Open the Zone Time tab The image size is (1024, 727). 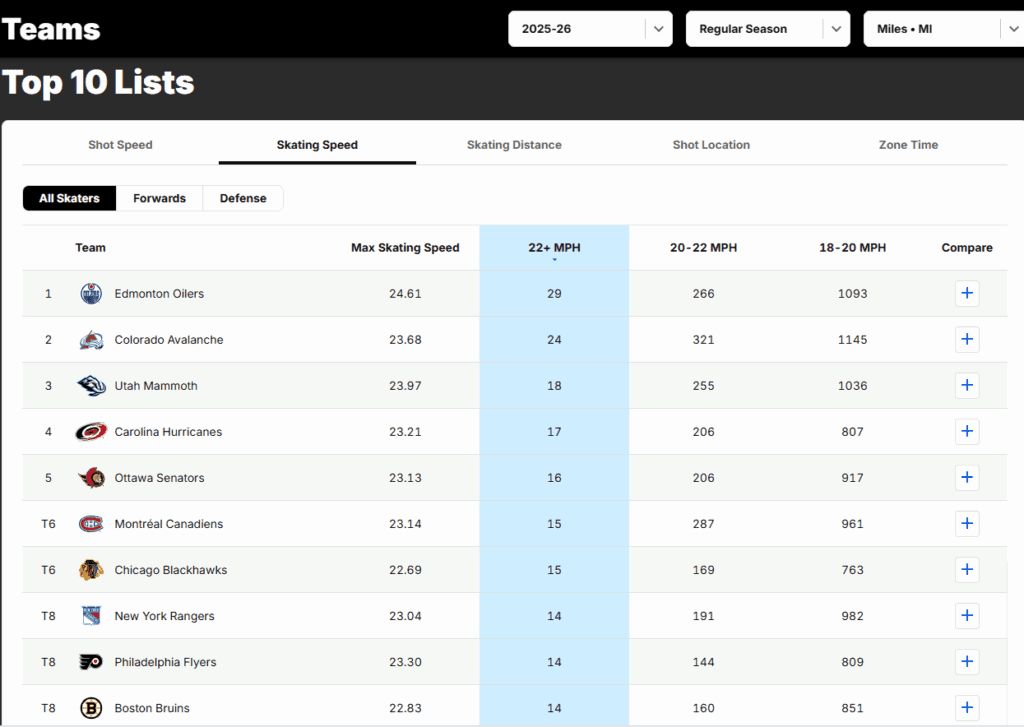908,145
